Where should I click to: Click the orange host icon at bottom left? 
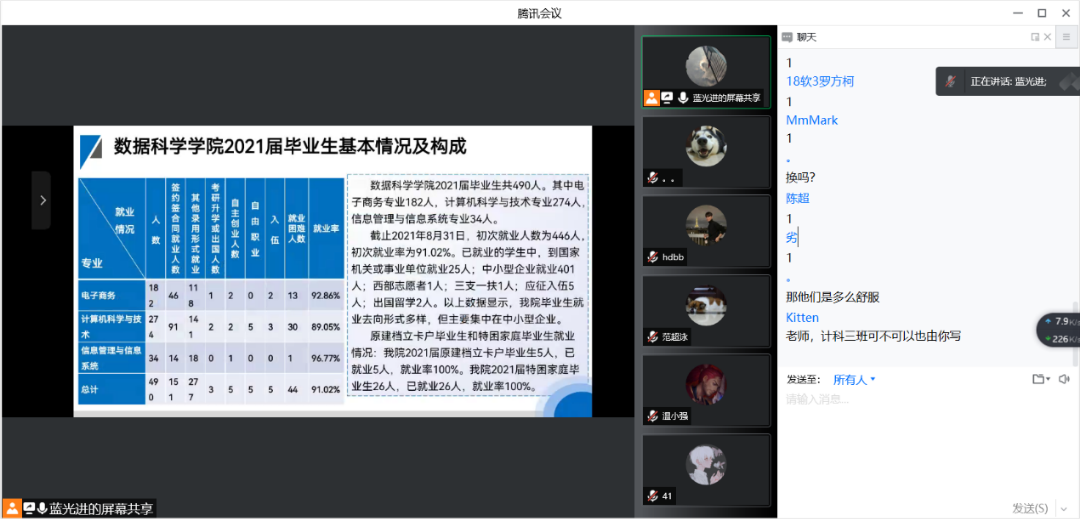(12, 508)
